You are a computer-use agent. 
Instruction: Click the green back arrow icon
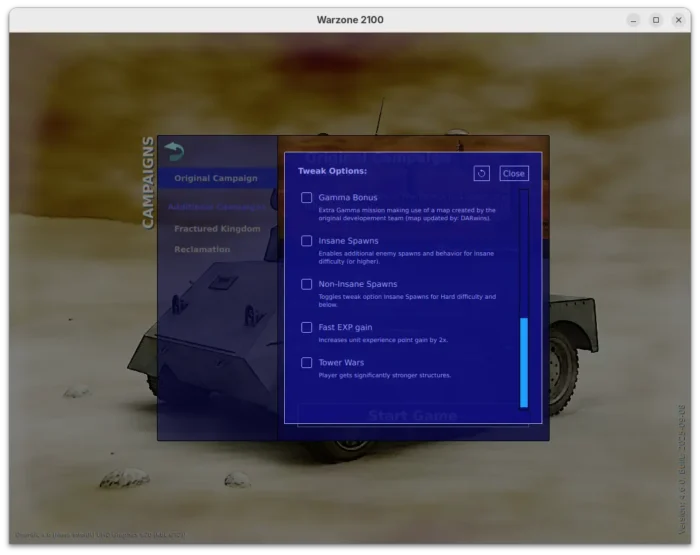(x=175, y=151)
